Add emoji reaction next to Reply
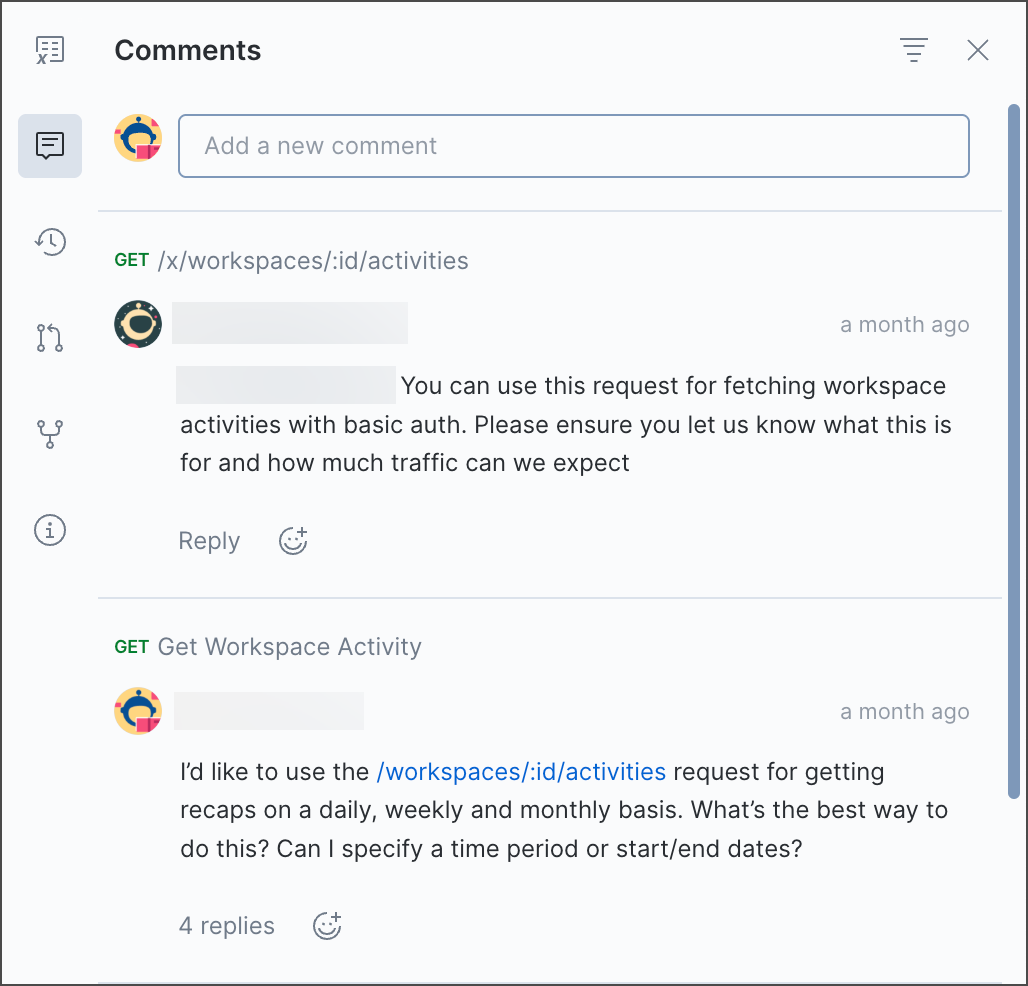 click(x=293, y=541)
